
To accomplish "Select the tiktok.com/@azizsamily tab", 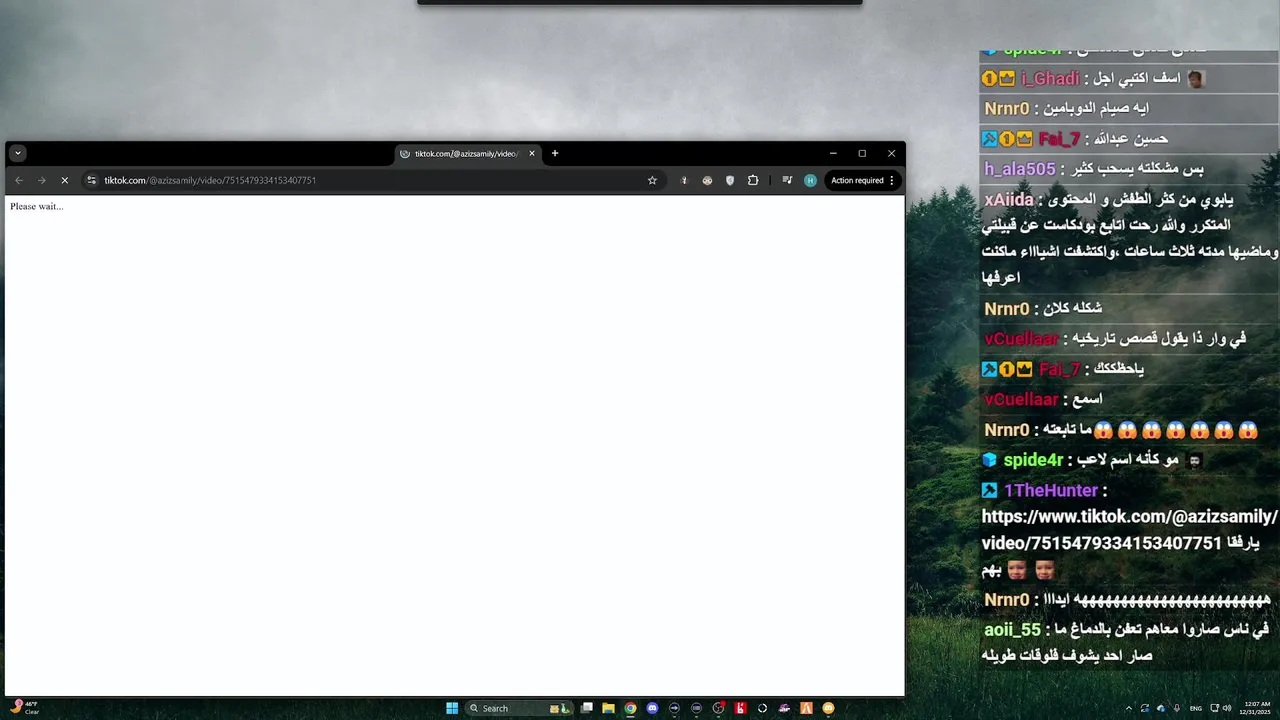I will click(x=466, y=153).
